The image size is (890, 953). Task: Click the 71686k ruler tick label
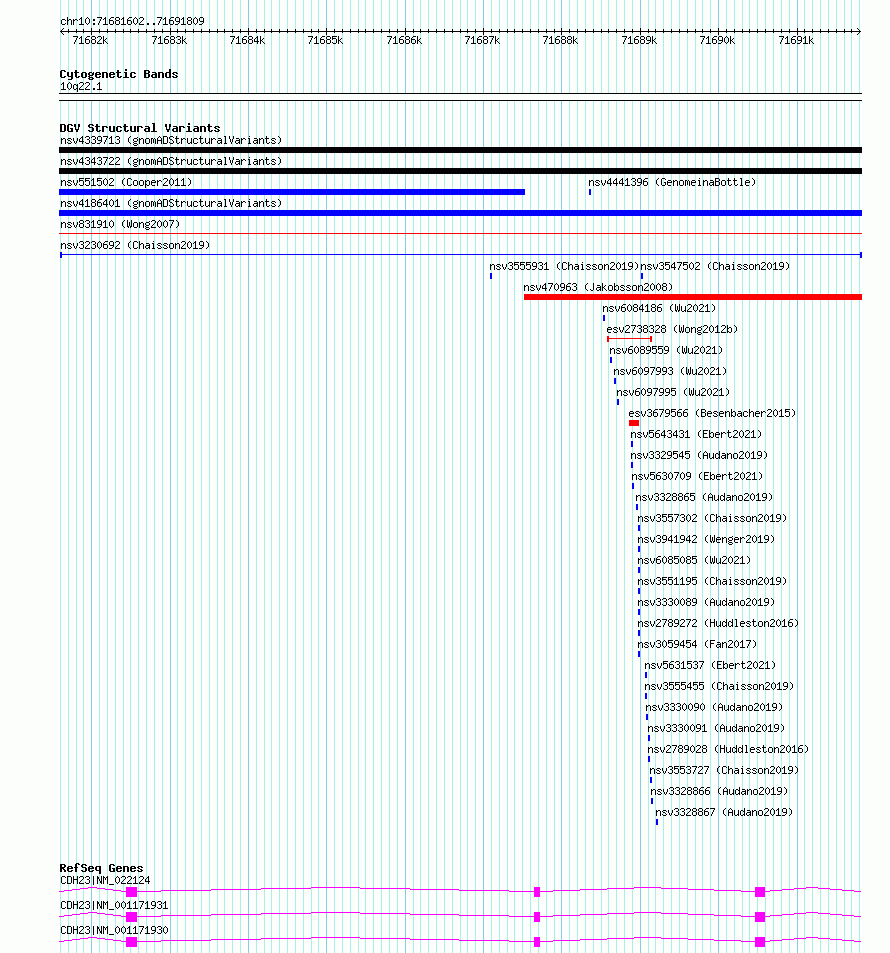(404, 41)
